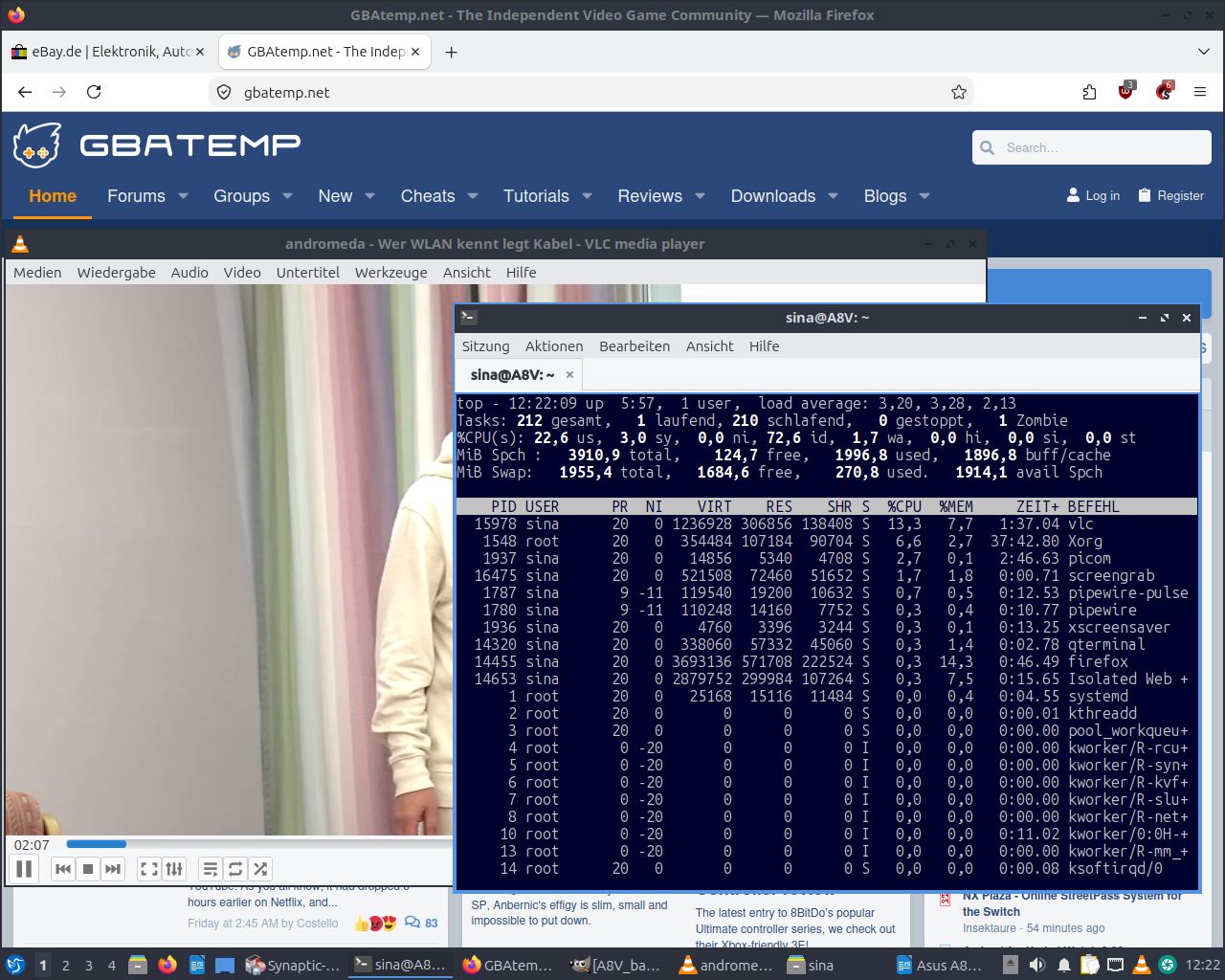This screenshot has width=1225, height=980.
Task: Open the Firefox extensions puzzle icon
Action: 1089,92
